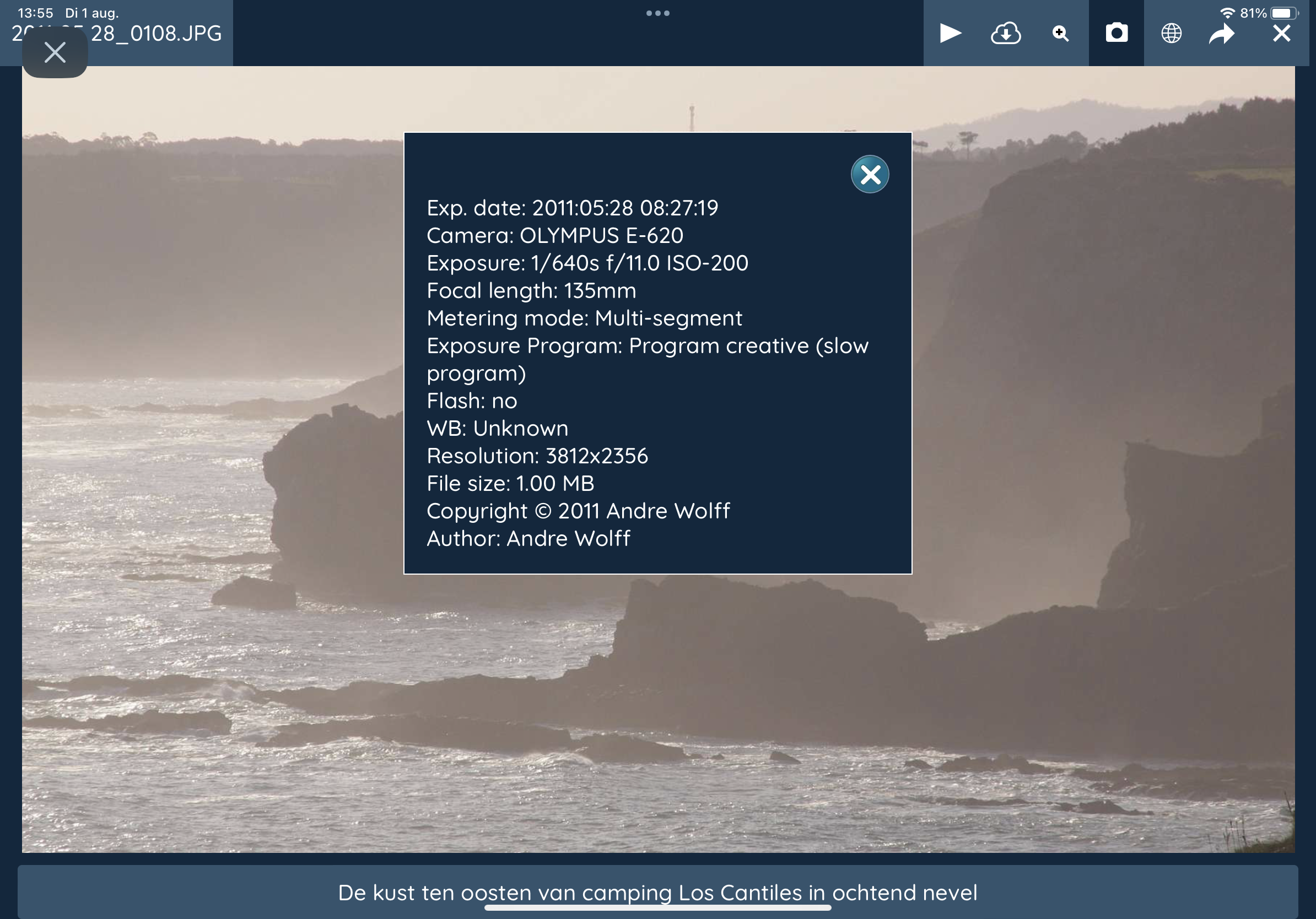Open the globe map location icon

[x=1171, y=33]
